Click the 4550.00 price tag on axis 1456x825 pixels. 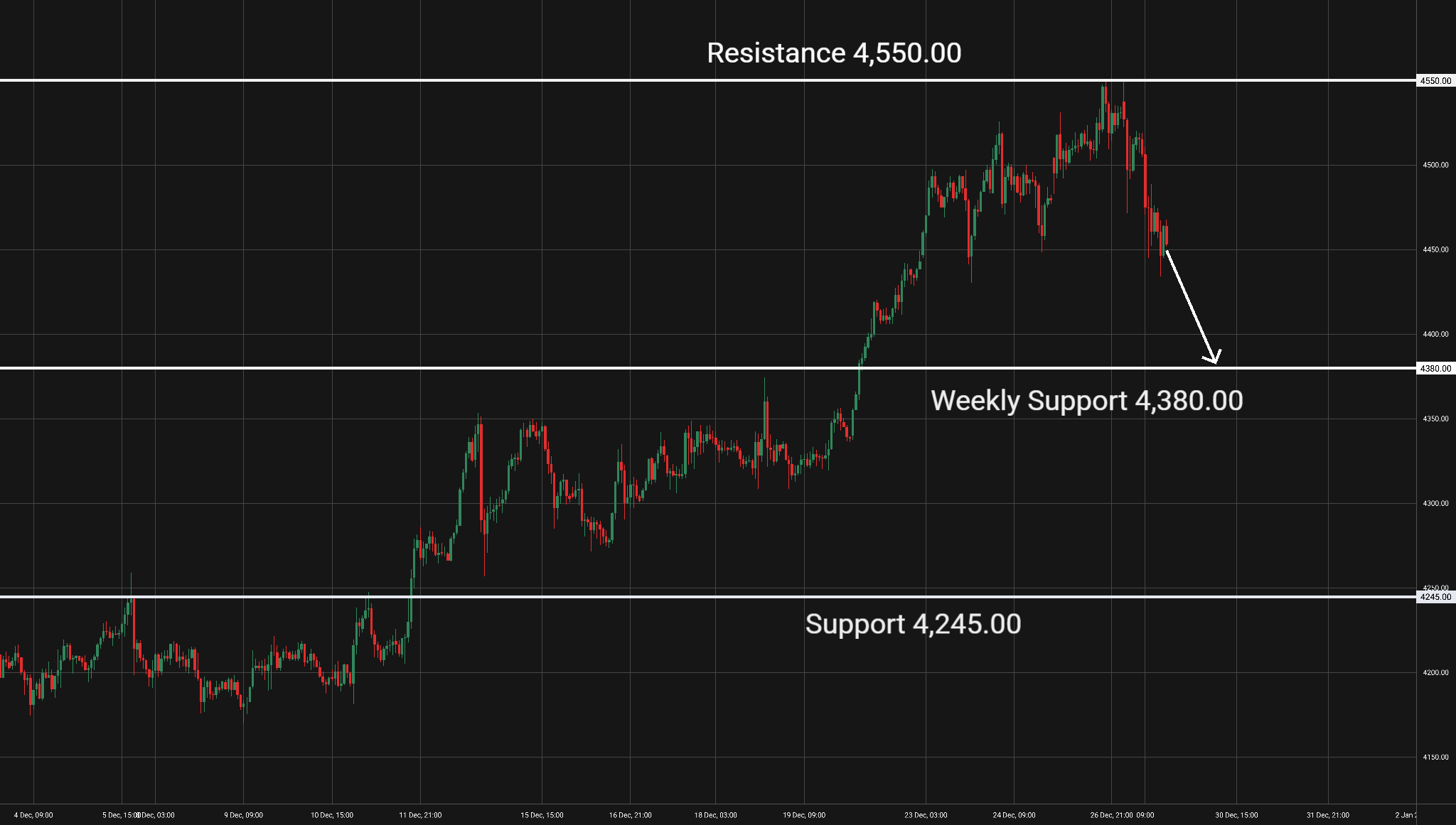(x=1435, y=81)
